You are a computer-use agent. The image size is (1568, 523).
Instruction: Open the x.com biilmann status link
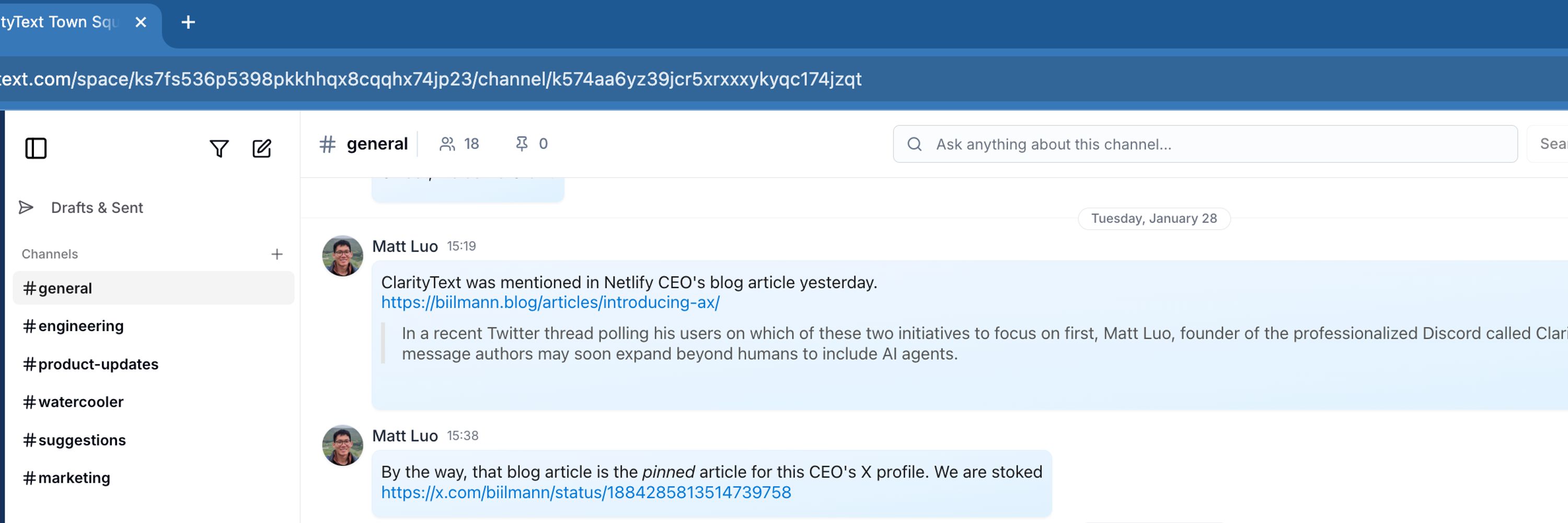[x=586, y=492]
